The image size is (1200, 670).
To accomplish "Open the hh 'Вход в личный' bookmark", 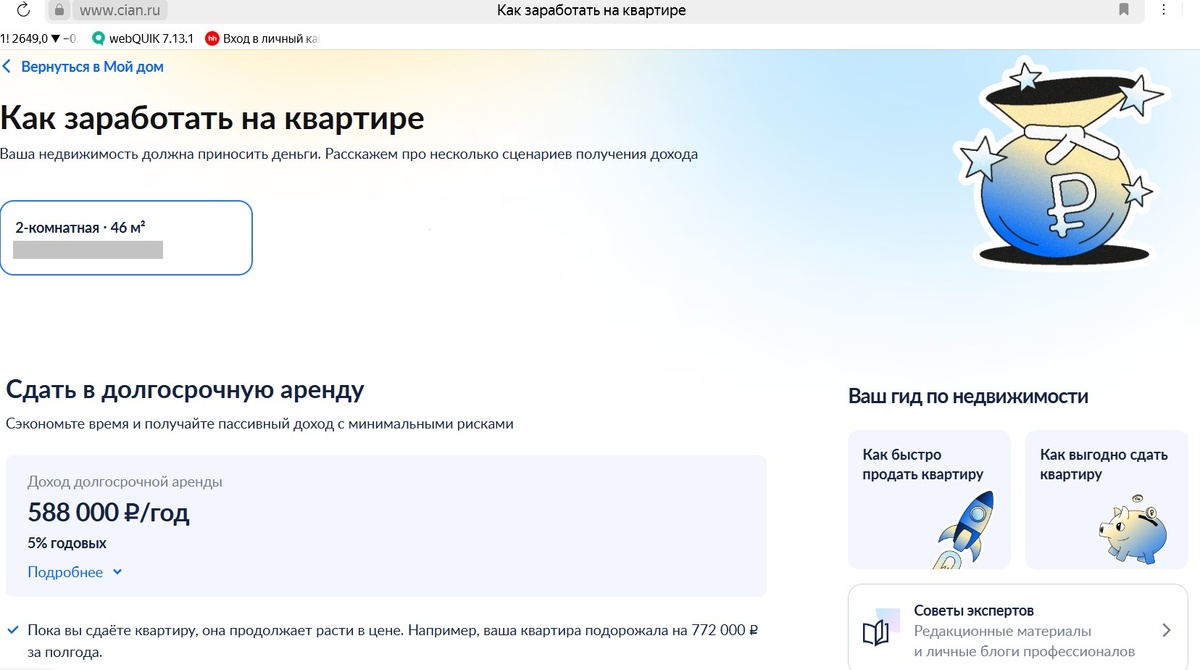I will click(262, 39).
